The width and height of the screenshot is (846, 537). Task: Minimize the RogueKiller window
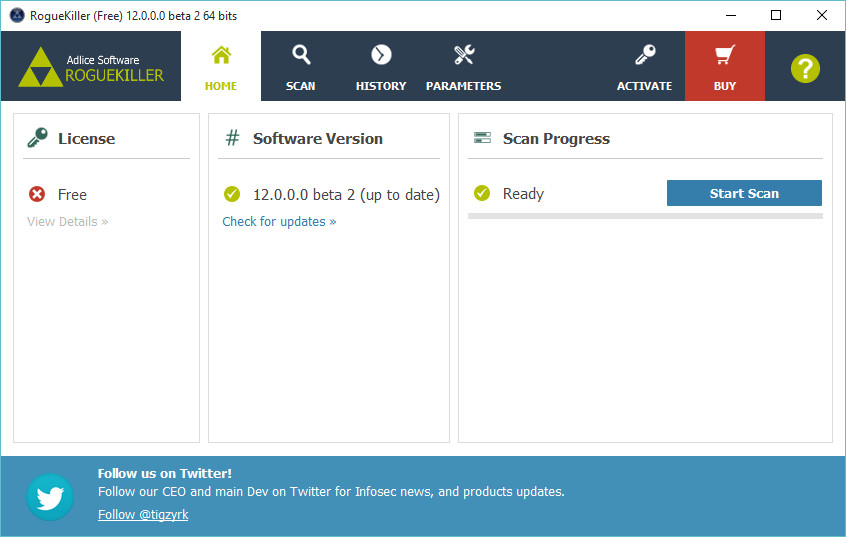(x=731, y=15)
